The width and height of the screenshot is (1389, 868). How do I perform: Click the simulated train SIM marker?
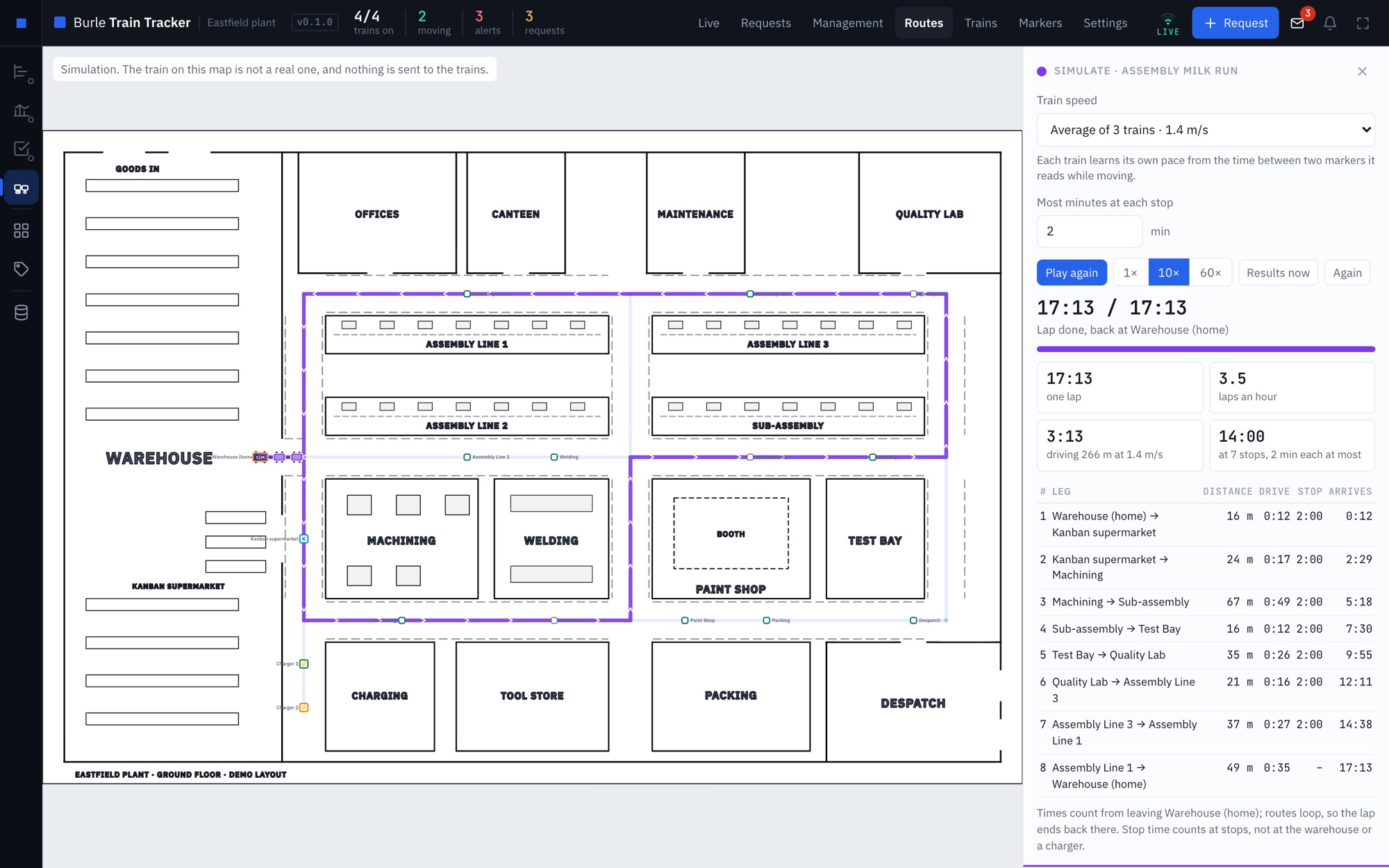coord(260,457)
